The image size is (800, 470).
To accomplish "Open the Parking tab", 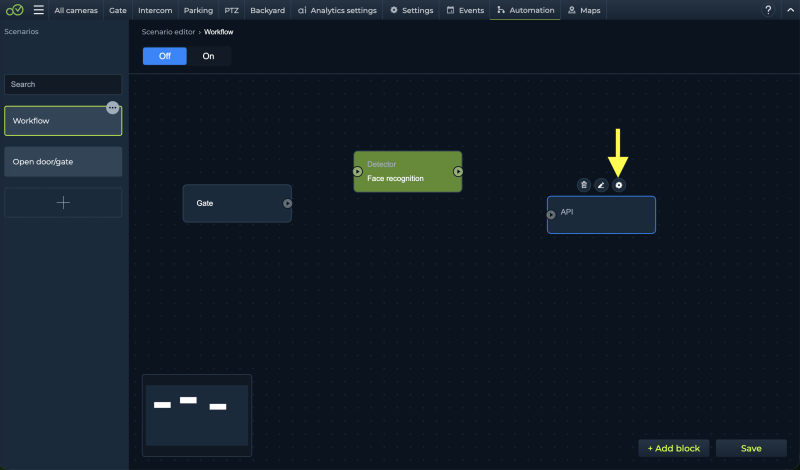I will 198,10.
